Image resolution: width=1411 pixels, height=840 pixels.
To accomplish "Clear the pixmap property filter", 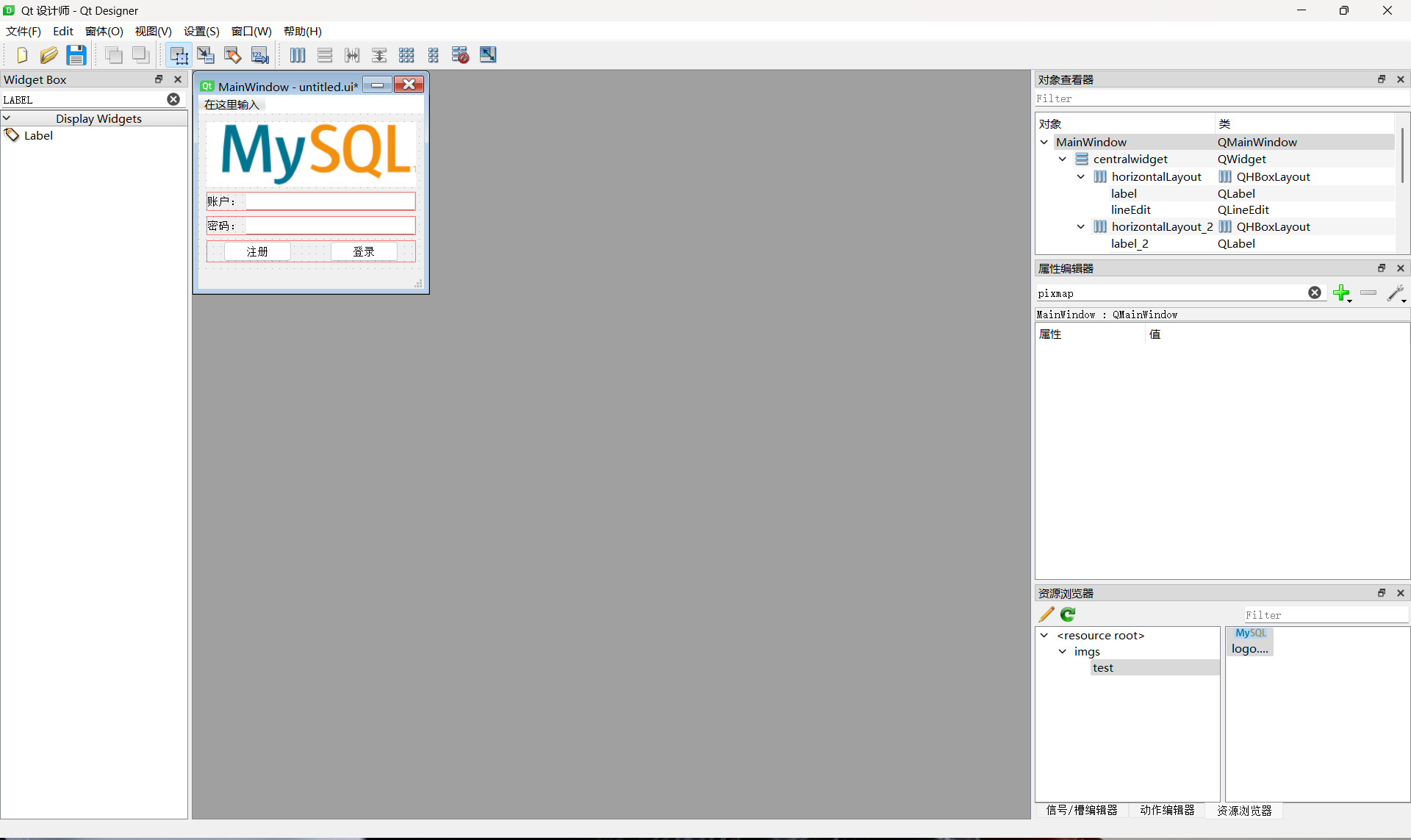I will tap(1315, 292).
